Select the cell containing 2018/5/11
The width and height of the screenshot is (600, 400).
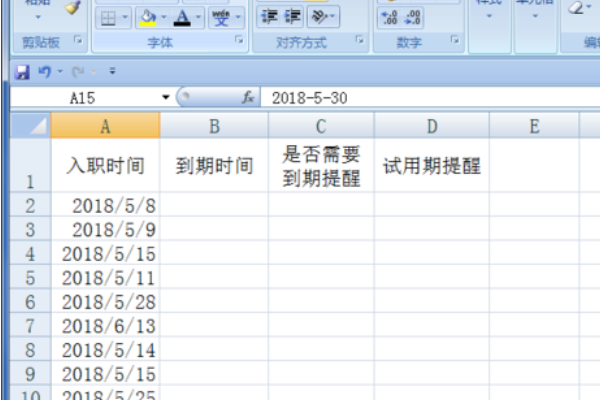coord(106,277)
